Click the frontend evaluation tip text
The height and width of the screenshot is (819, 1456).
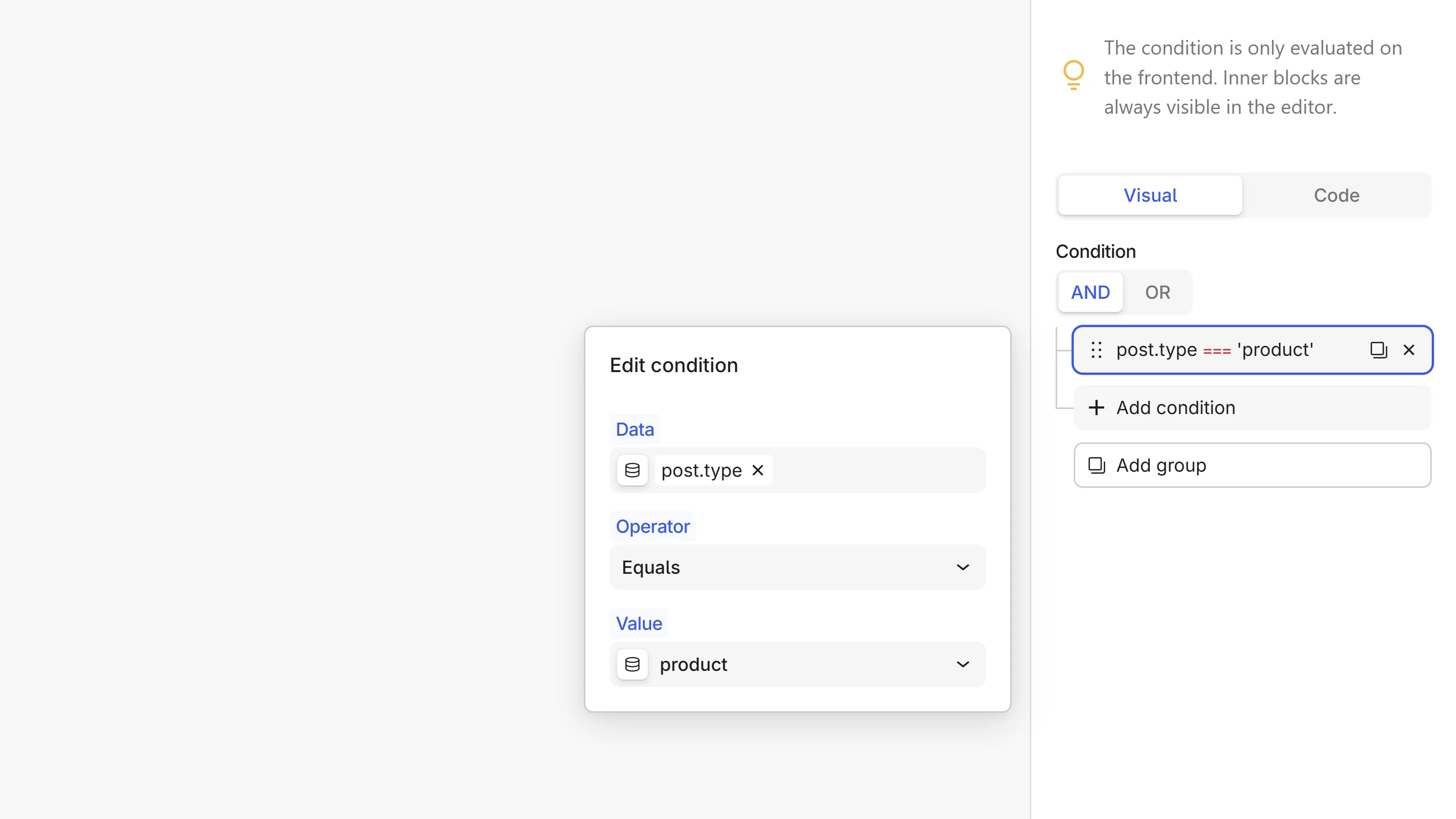1253,77
